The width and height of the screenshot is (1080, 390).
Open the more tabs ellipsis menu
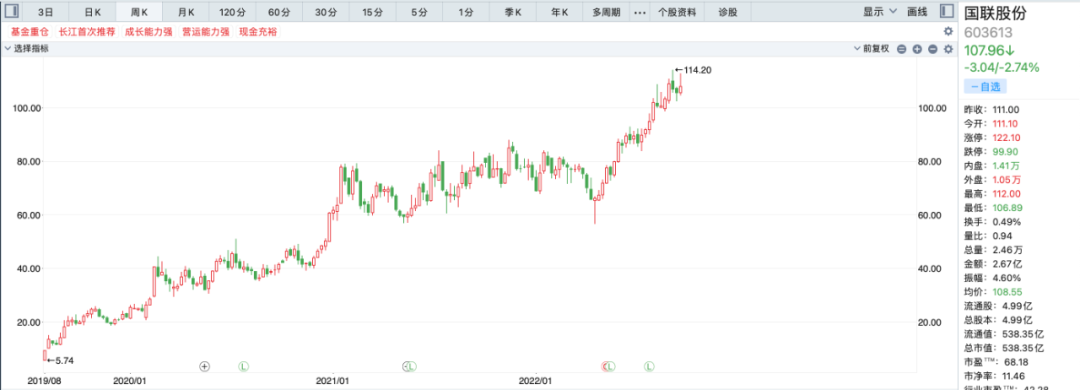pyautogui.click(x=640, y=12)
